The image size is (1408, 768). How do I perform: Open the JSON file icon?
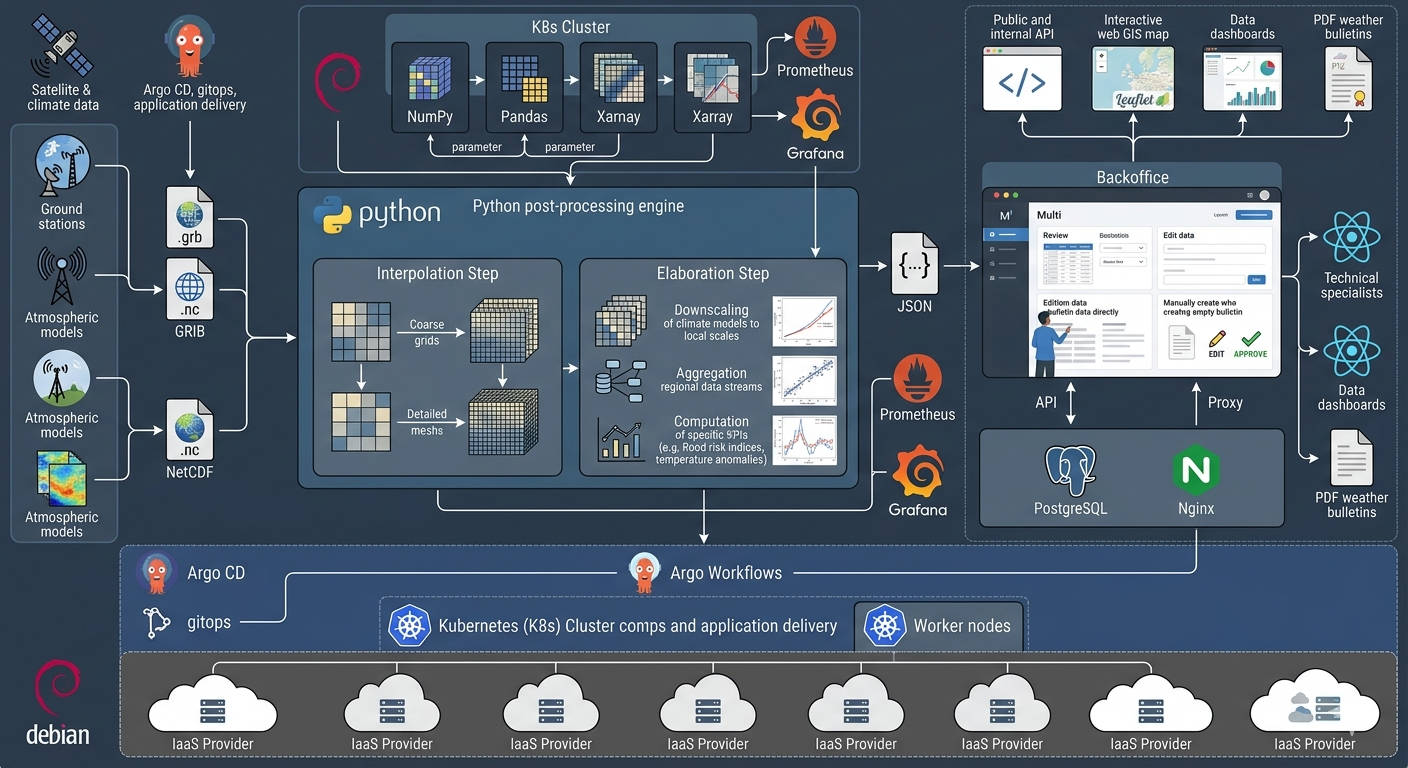click(915, 264)
